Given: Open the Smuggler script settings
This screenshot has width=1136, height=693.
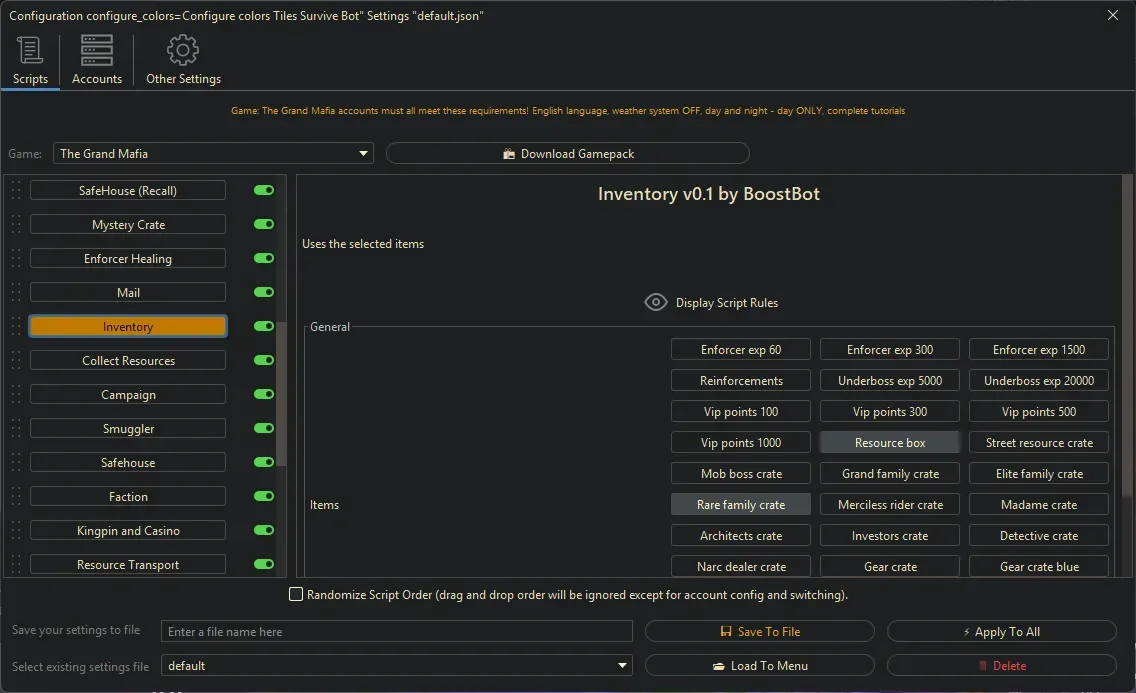Looking at the screenshot, I should tap(128, 429).
